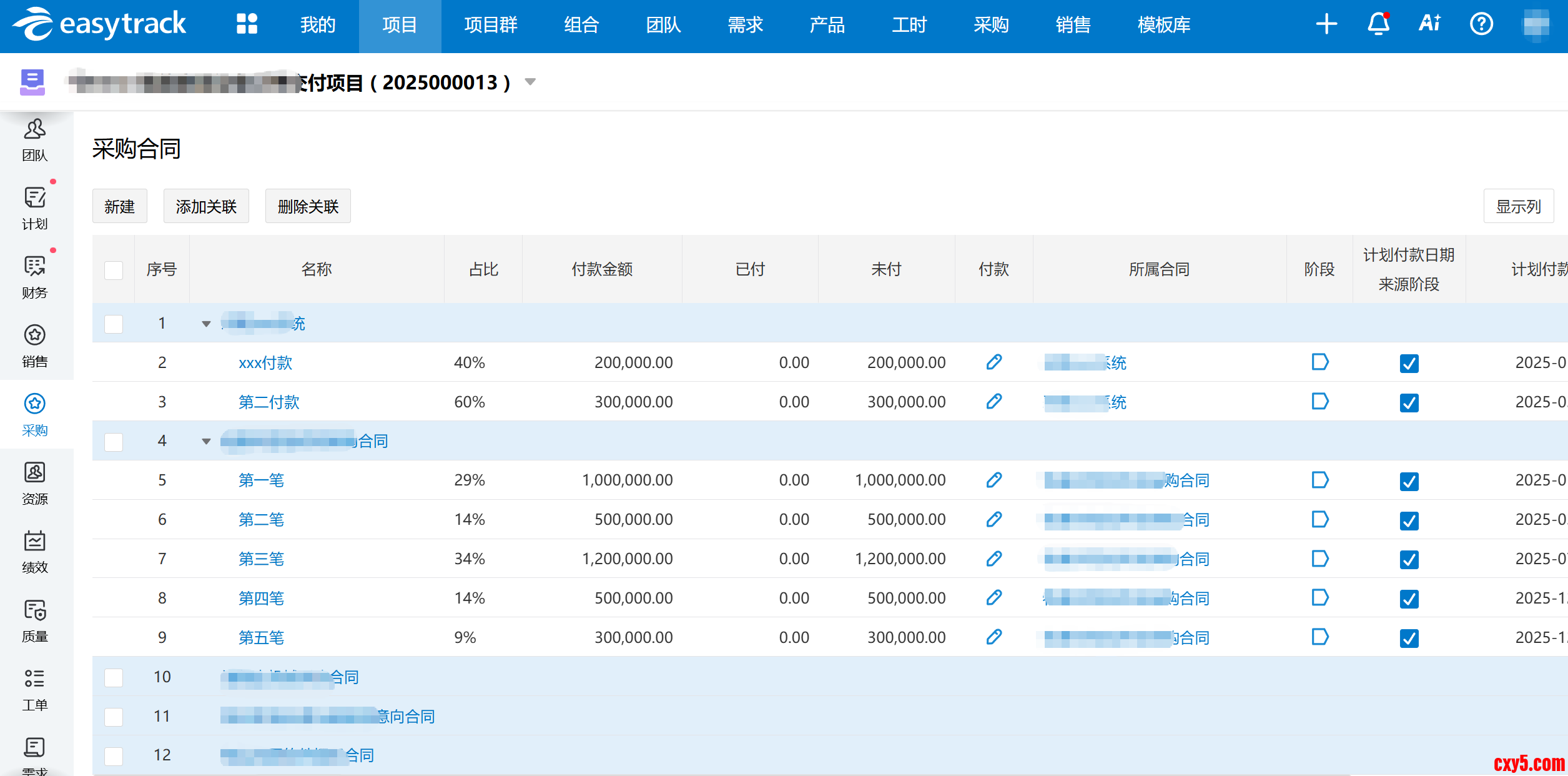Image resolution: width=1568 pixels, height=776 pixels.
Task: Open the 第五笔 payment link
Action: pos(261,637)
